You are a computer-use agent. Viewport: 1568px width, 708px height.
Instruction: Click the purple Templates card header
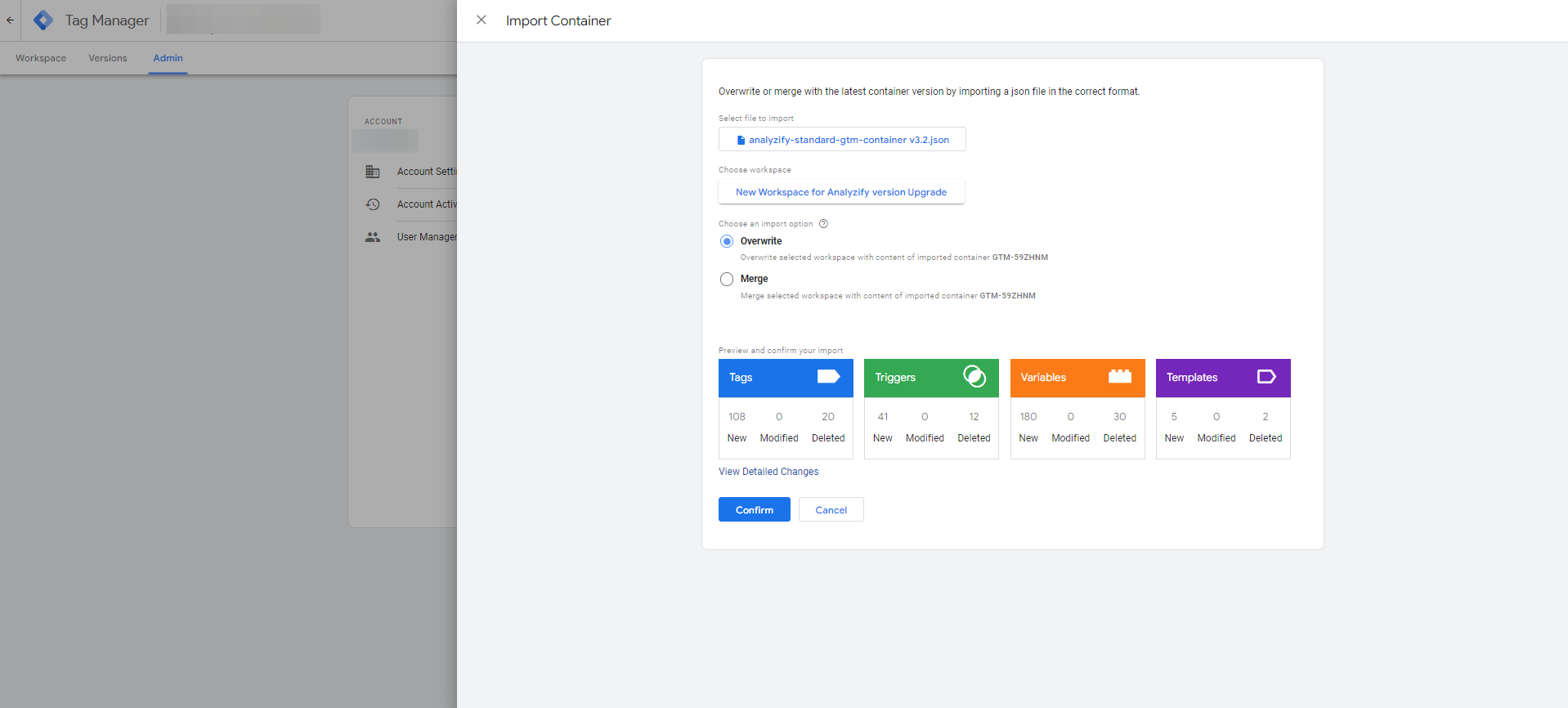click(x=1223, y=378)
